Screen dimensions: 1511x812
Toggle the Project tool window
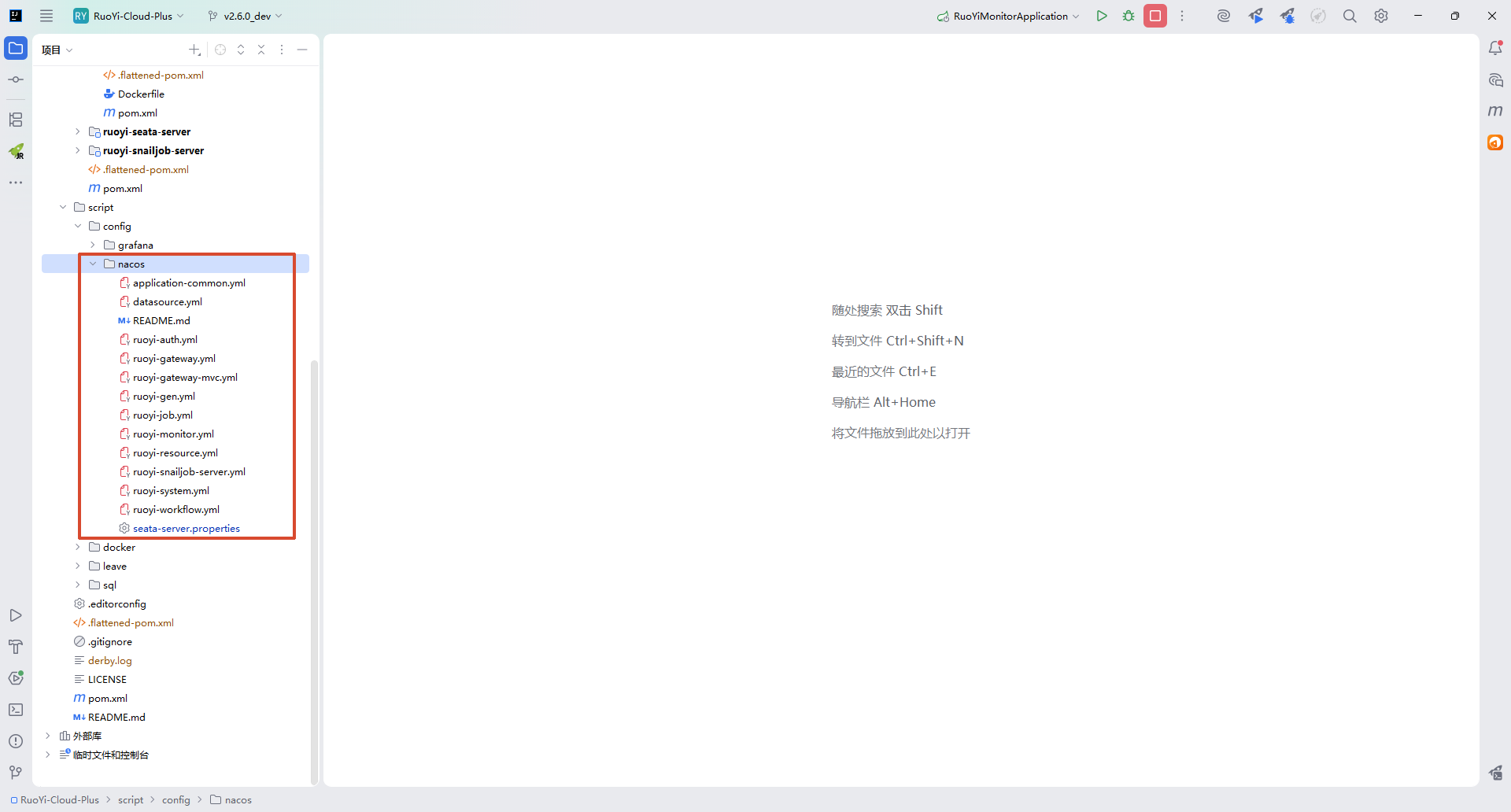pyautogui.click(x=16, y=48)
